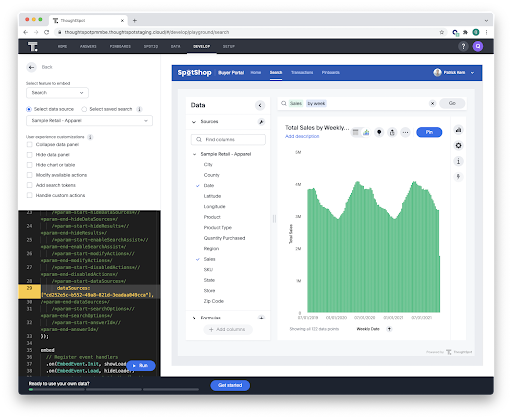Enable Collapse data panel checkbox
The height and width of the screenshot is (419, 512).
pyautogui.click(x=29, y=145)
